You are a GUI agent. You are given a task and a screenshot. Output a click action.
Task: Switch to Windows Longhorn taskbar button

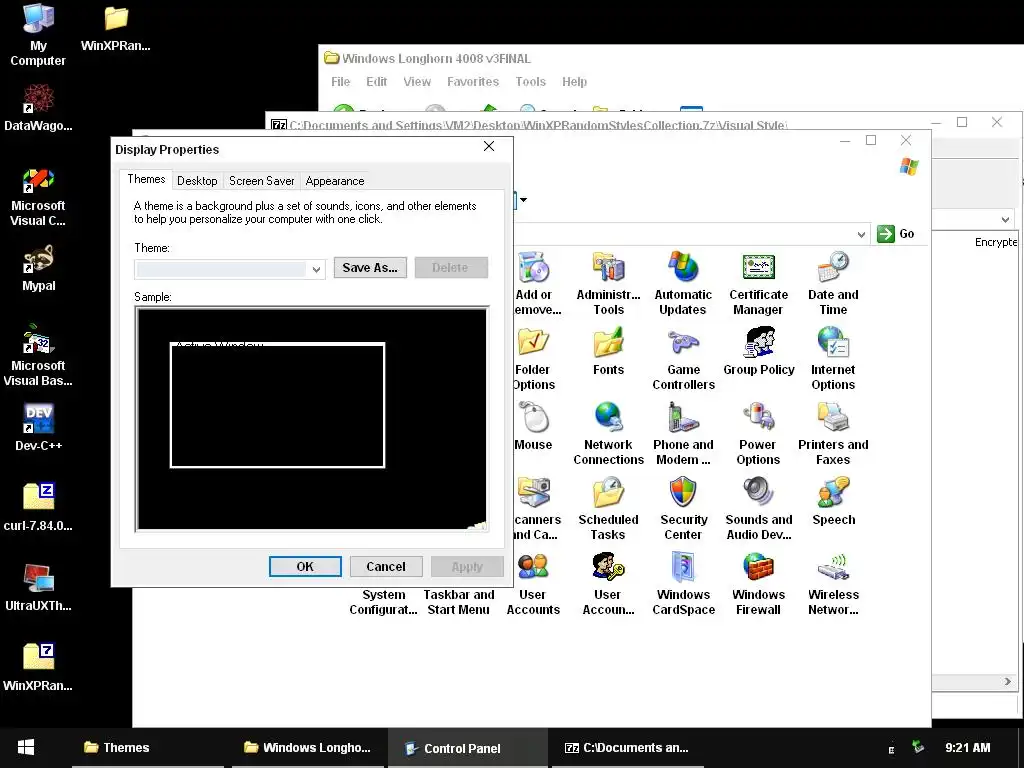(307, 748)
